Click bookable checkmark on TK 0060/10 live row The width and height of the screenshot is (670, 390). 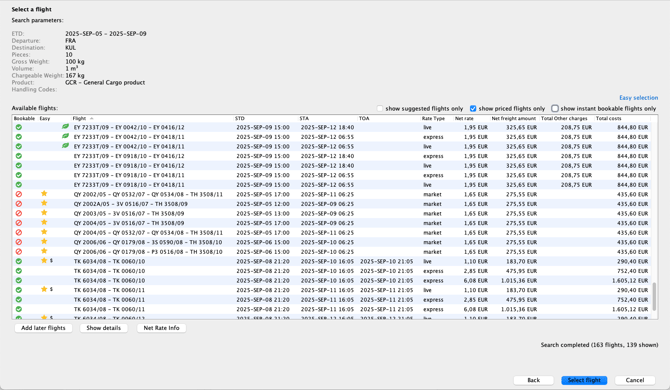(18, 261)
